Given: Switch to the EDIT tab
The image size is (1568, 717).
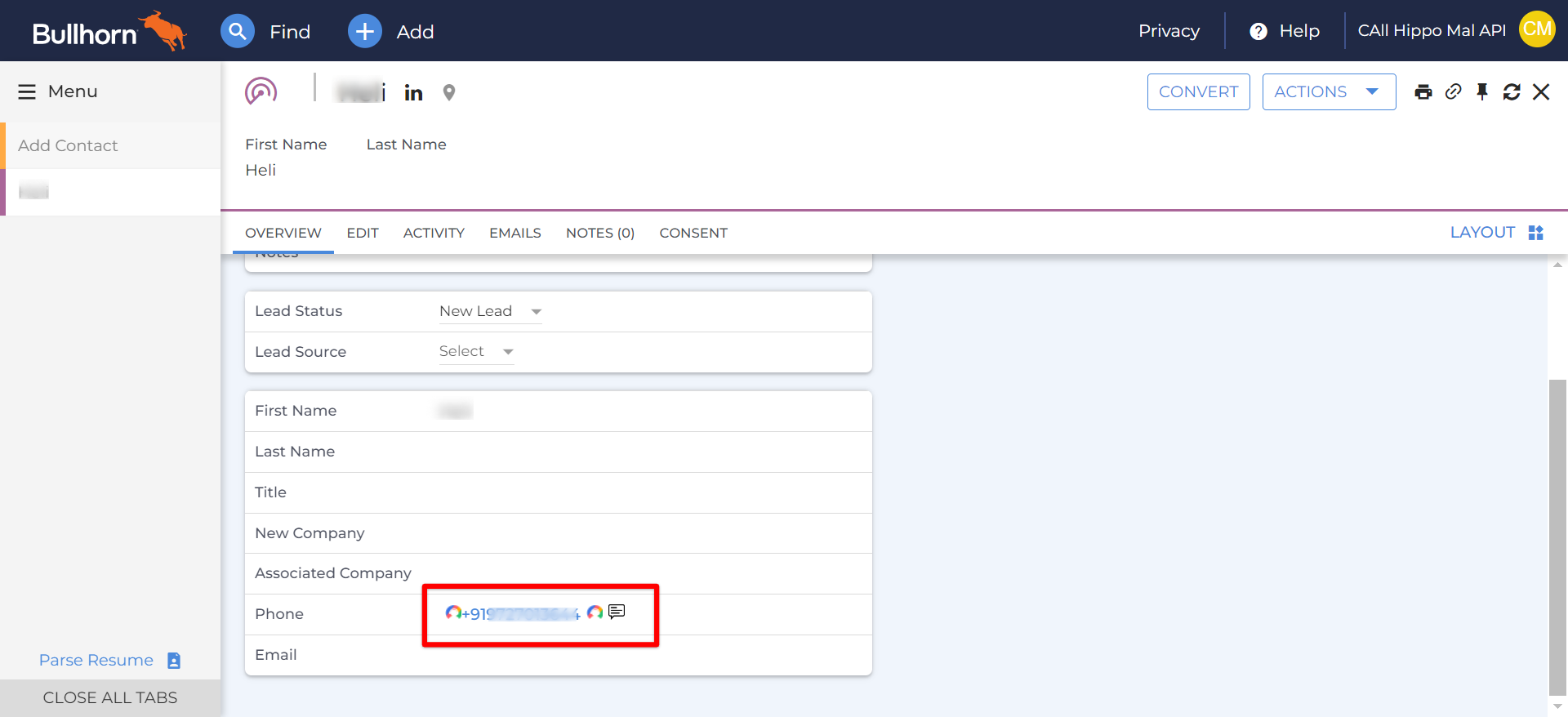Looking at the screenshot, I should (x=363, y=233).
